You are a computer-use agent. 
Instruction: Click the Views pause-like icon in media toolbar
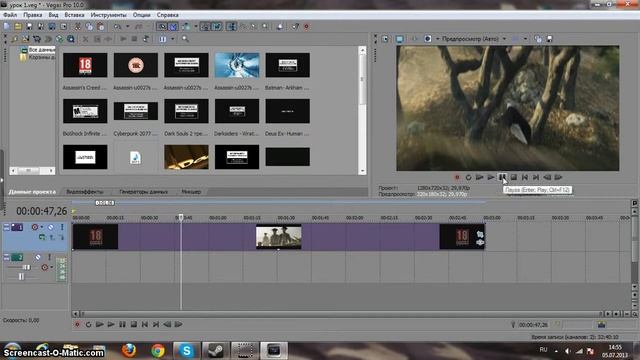pyautogui.click(x=162, y=39)
